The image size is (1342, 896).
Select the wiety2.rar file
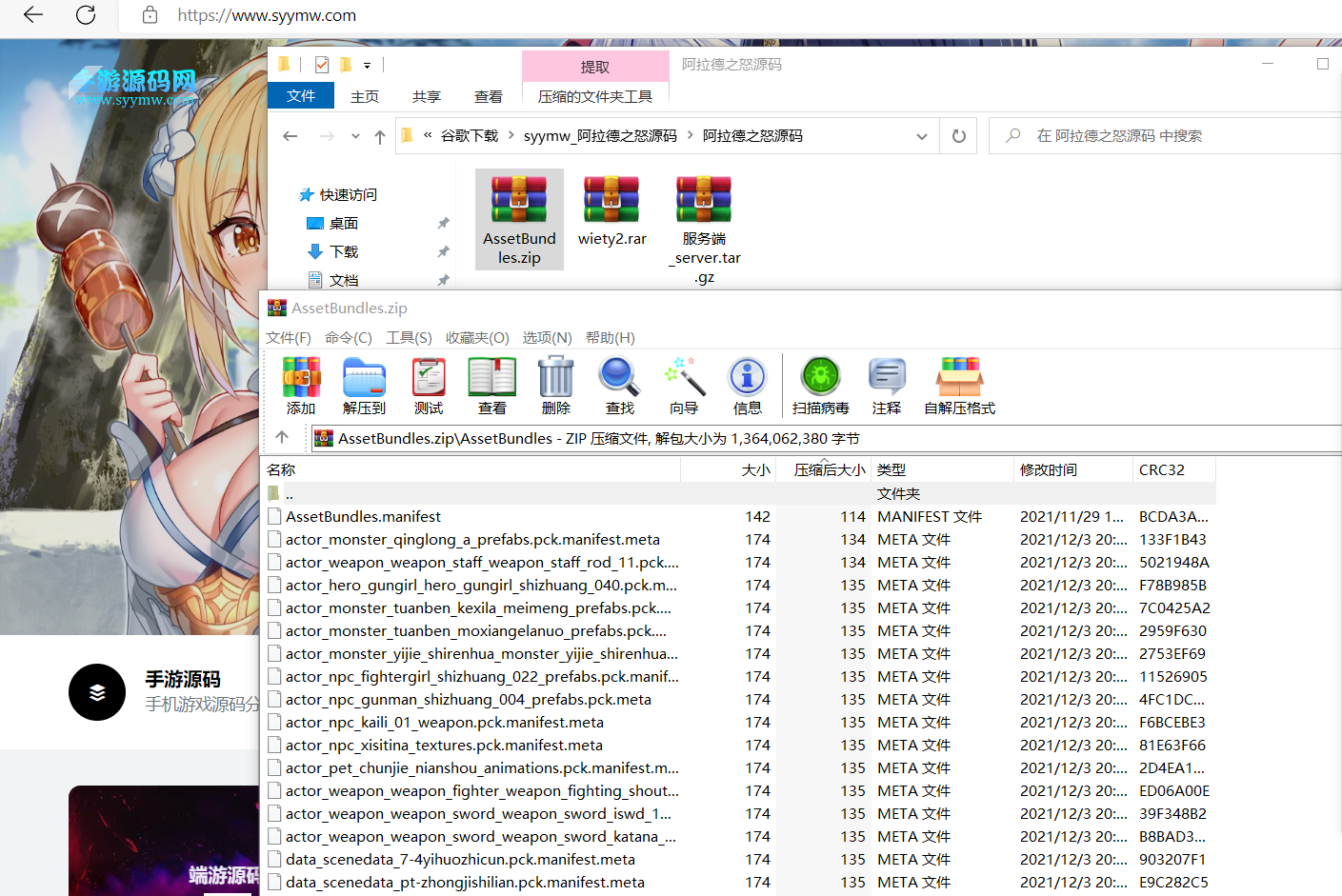(x=611, y=212)
